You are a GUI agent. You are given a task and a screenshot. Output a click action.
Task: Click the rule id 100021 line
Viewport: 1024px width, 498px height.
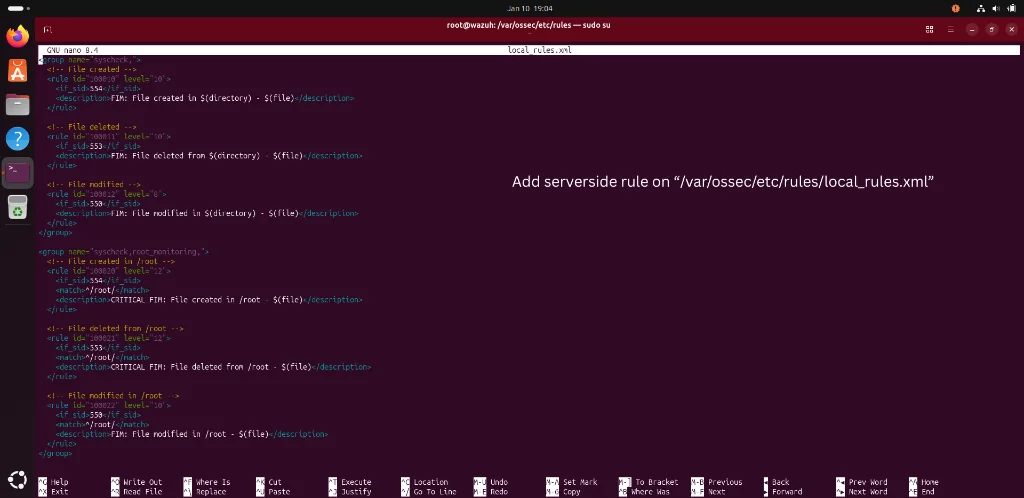click(x=108, y=338)
